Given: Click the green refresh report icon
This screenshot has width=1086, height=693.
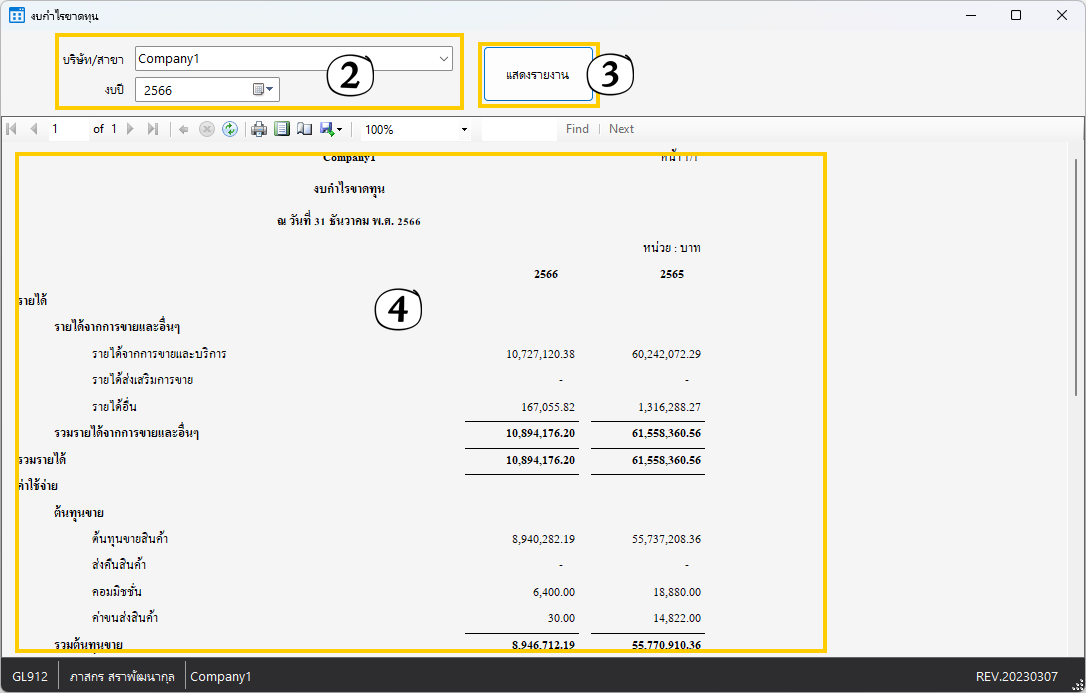Looking at the screenshot, I should coord(230,129).
